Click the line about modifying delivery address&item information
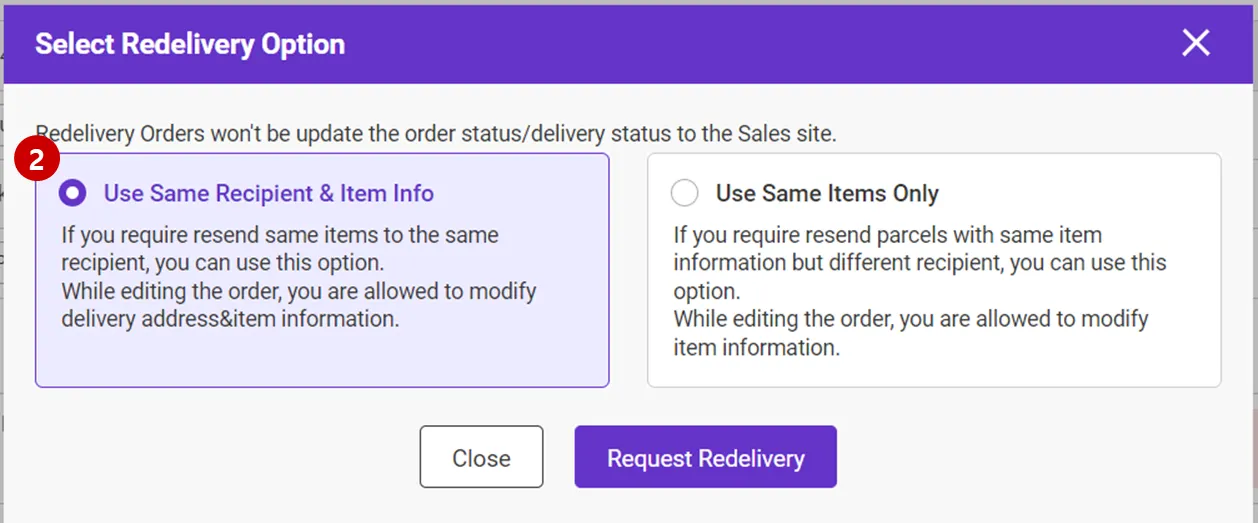This screenshot has height=523, width=1258. (x=230, y=319)
